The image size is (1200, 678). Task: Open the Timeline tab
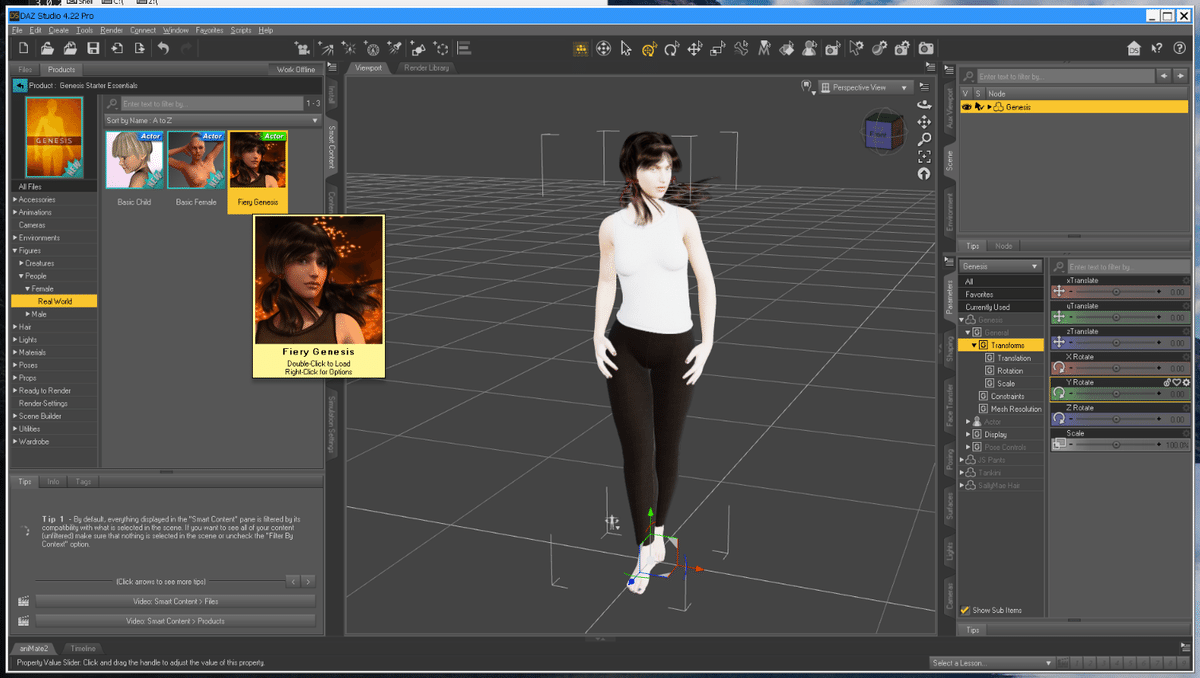83,648
